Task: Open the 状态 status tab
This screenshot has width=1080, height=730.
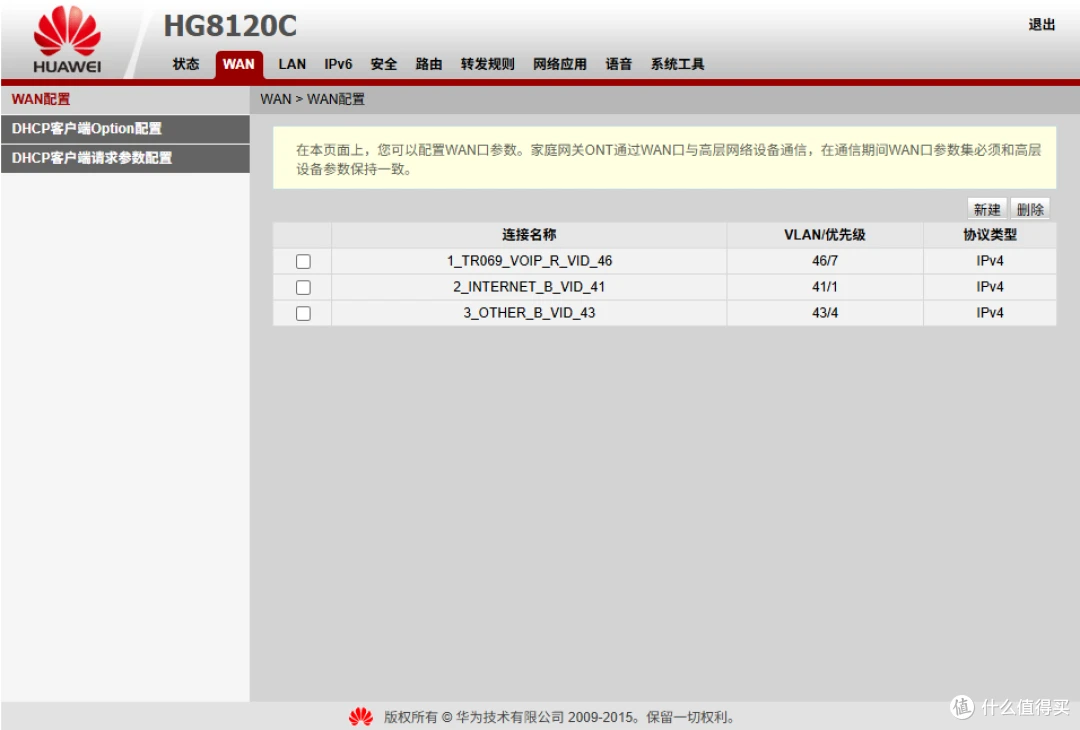Action: [185, 64]
